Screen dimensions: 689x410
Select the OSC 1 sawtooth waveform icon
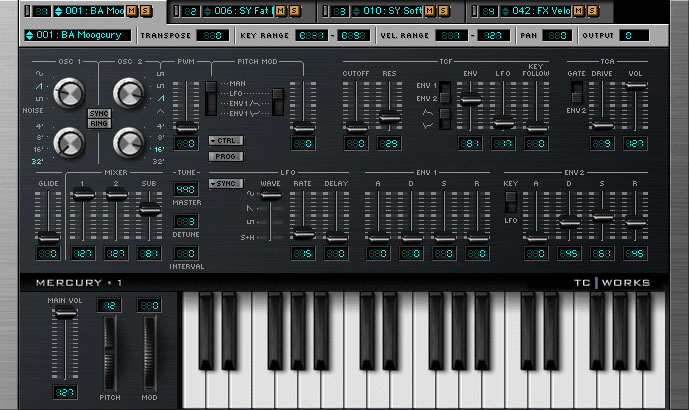pos(40,86)
